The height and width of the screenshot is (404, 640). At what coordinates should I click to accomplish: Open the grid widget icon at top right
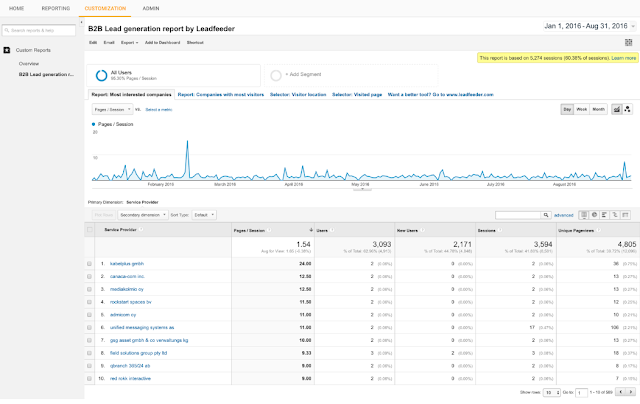(629, 42)
